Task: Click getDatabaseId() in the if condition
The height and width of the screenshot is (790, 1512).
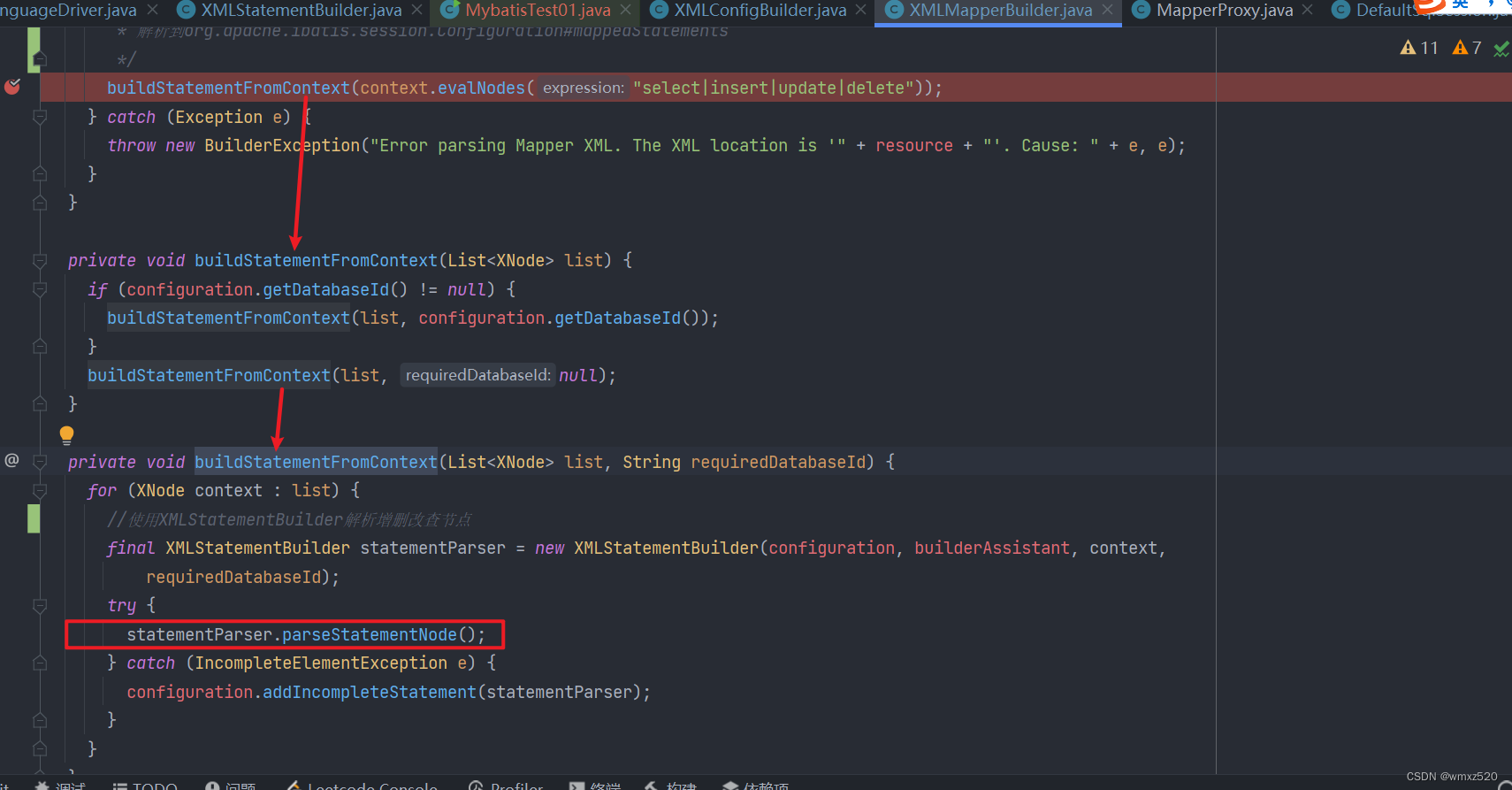Action: pos(335,289)
